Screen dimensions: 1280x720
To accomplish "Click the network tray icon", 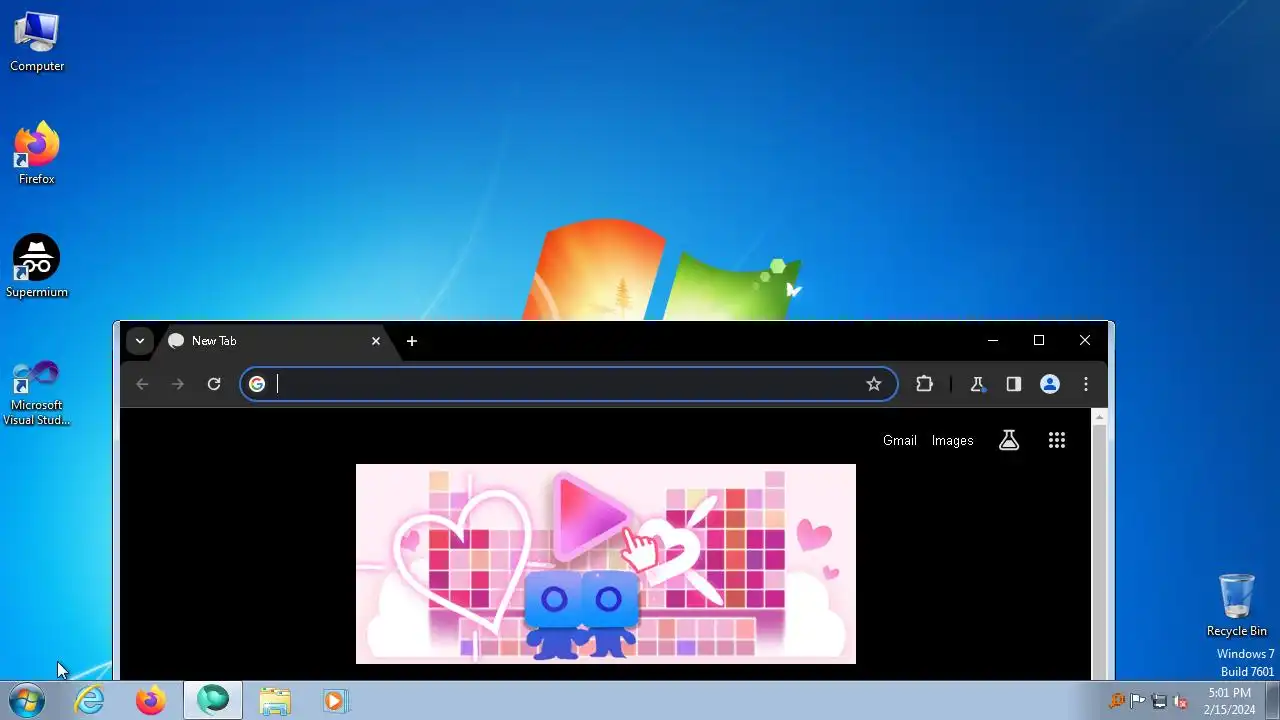I will click(1160, 701).
